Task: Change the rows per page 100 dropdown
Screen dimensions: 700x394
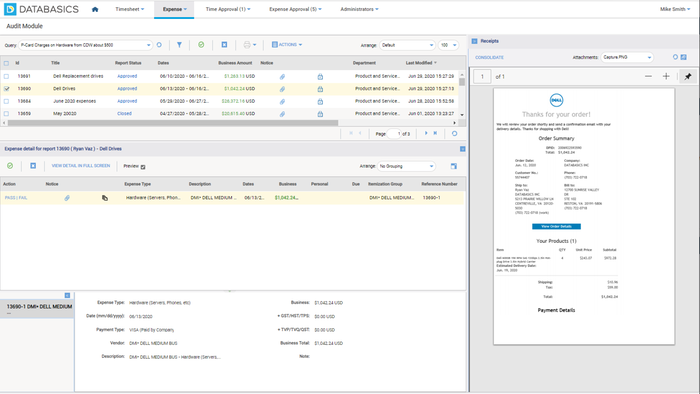Action: click(448, 45)
